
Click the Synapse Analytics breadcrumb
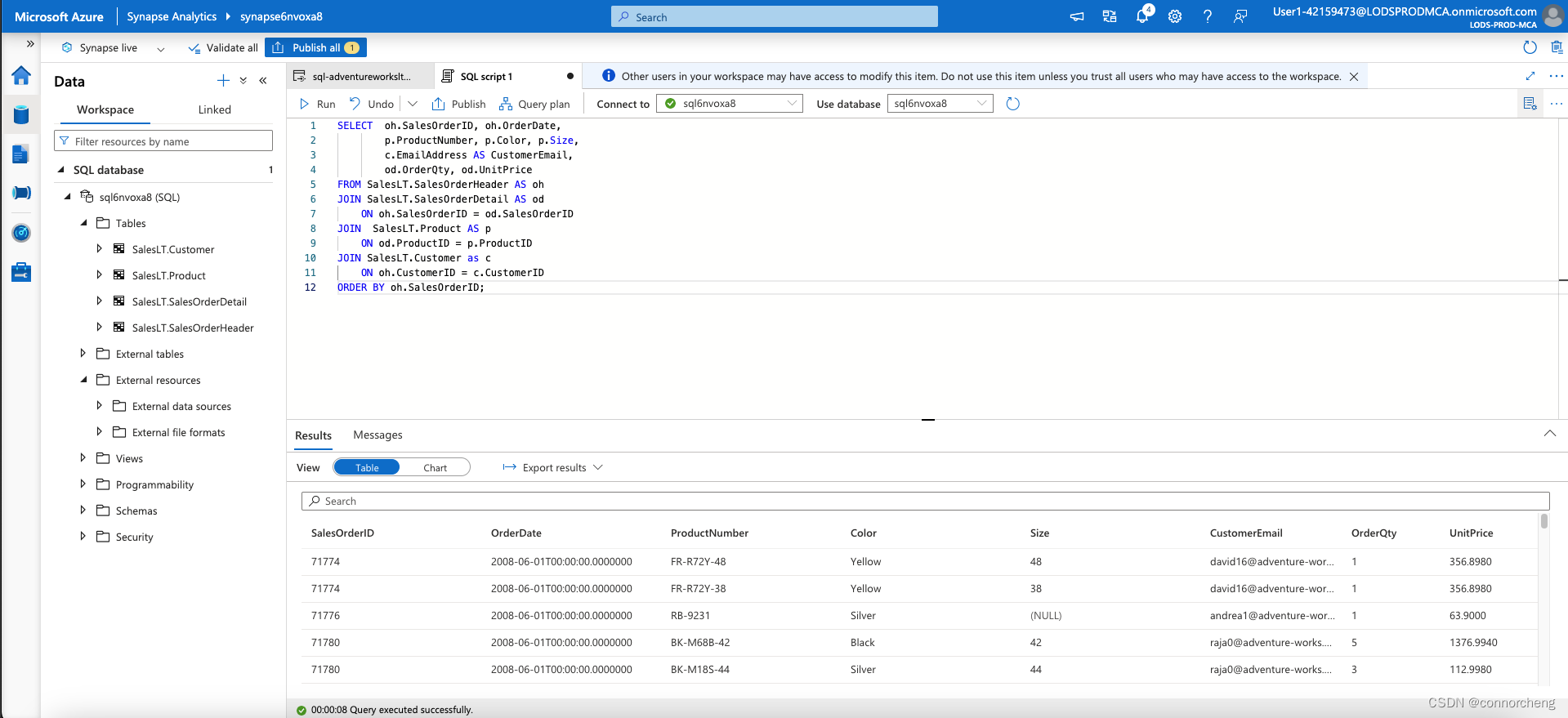[172, 16]
